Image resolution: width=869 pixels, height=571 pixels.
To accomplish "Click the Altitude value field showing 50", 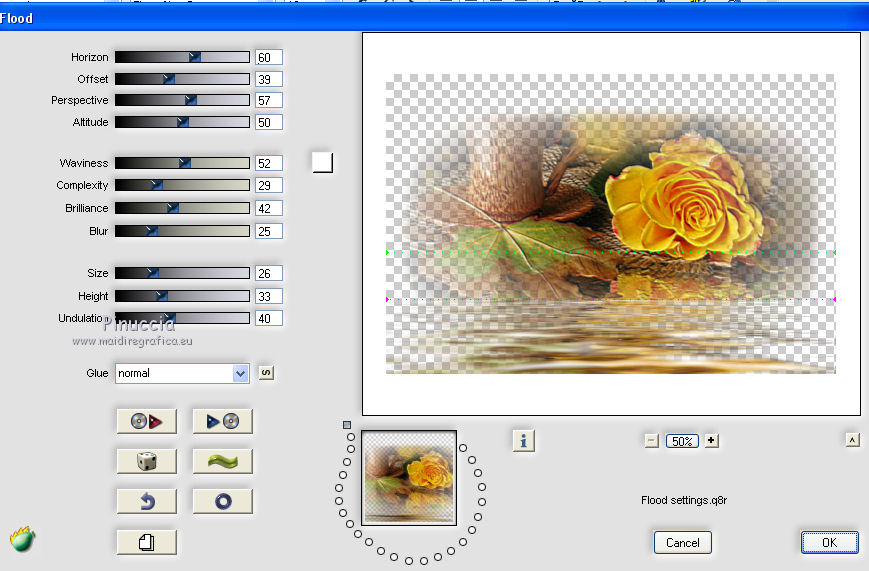I will coord(269,122).
